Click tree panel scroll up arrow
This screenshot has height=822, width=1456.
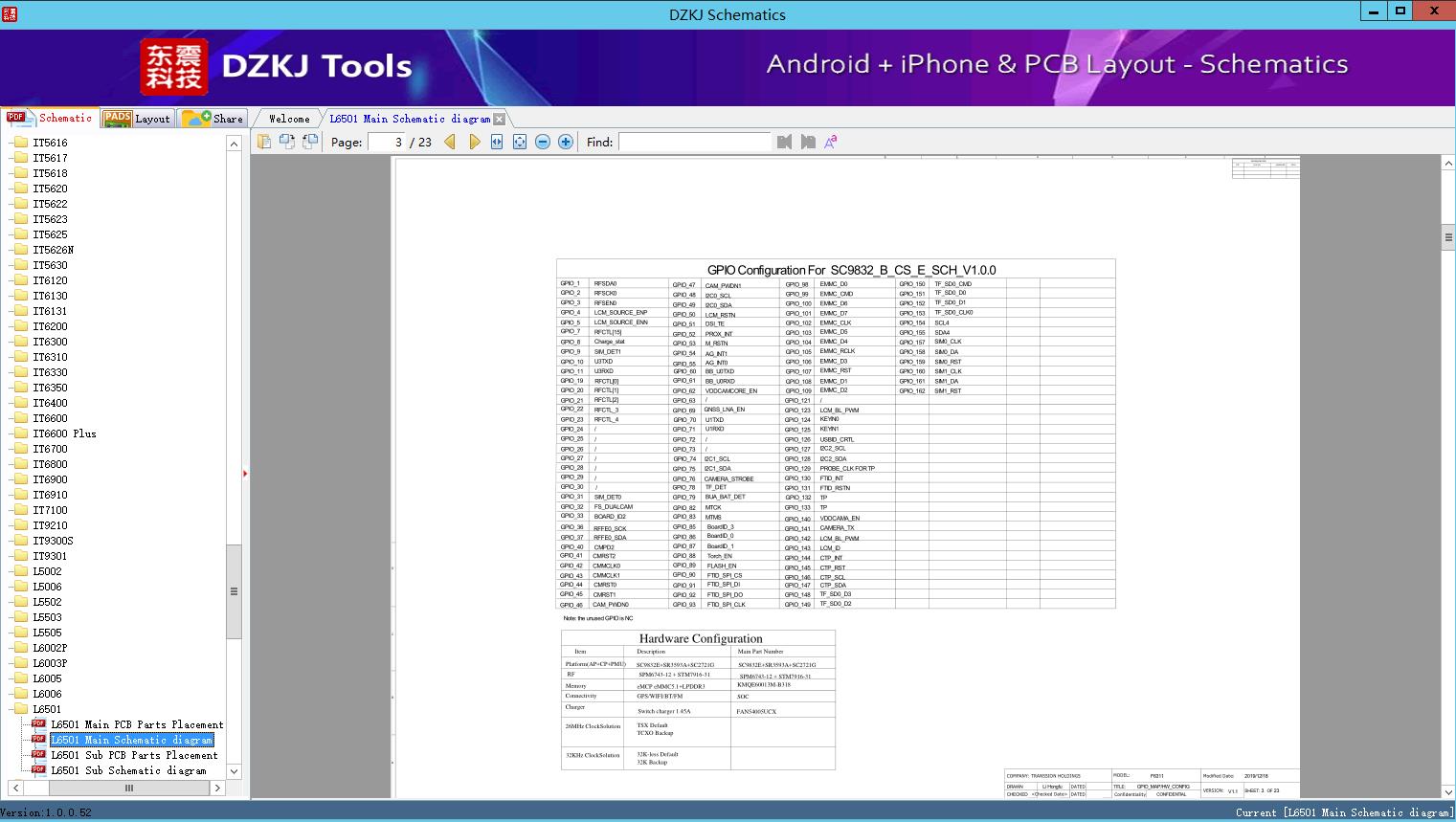tap(234, 144)
